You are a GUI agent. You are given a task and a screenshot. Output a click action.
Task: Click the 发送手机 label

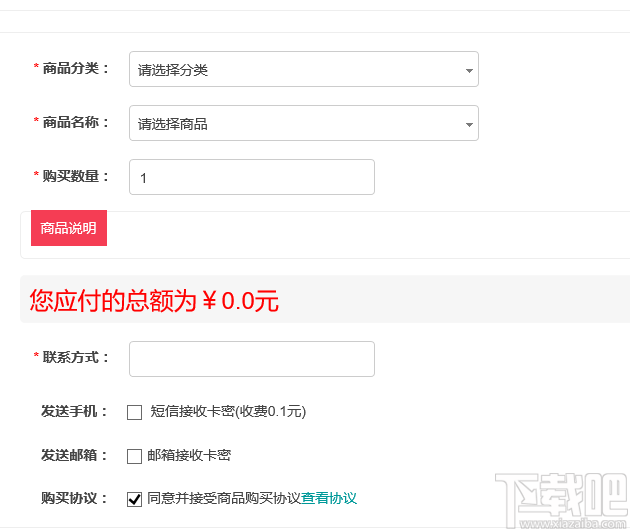(74, 411)
